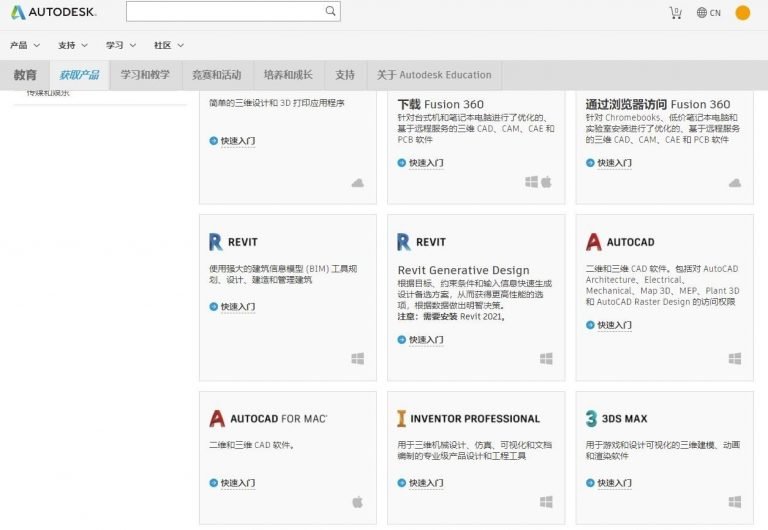The height and width of the screenshot is (530, 768).
Task: Click the blue arrow icon beside 3ds Max 快速入门
Action: pyautogui.click(x=590, y=483)
